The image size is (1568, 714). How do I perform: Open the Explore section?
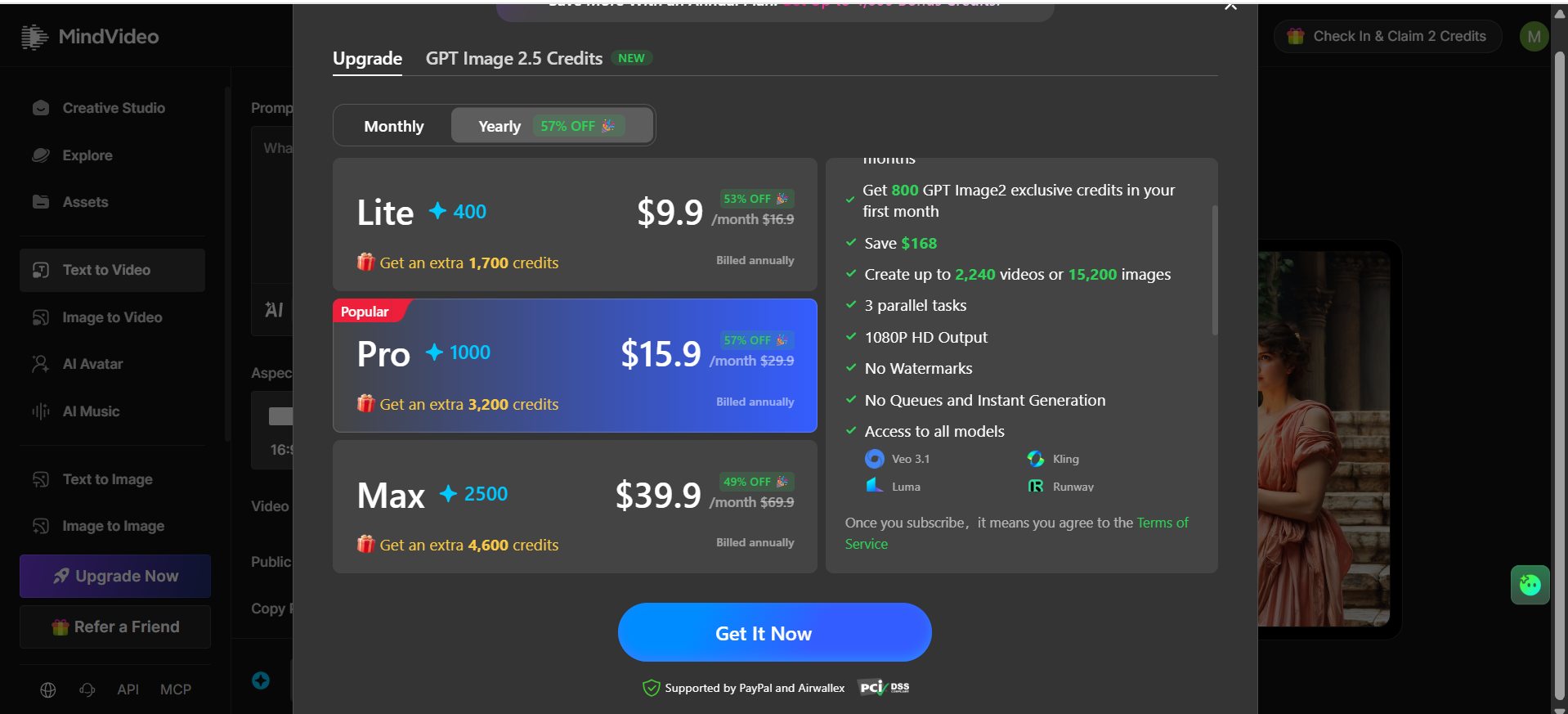pos(113,155)
